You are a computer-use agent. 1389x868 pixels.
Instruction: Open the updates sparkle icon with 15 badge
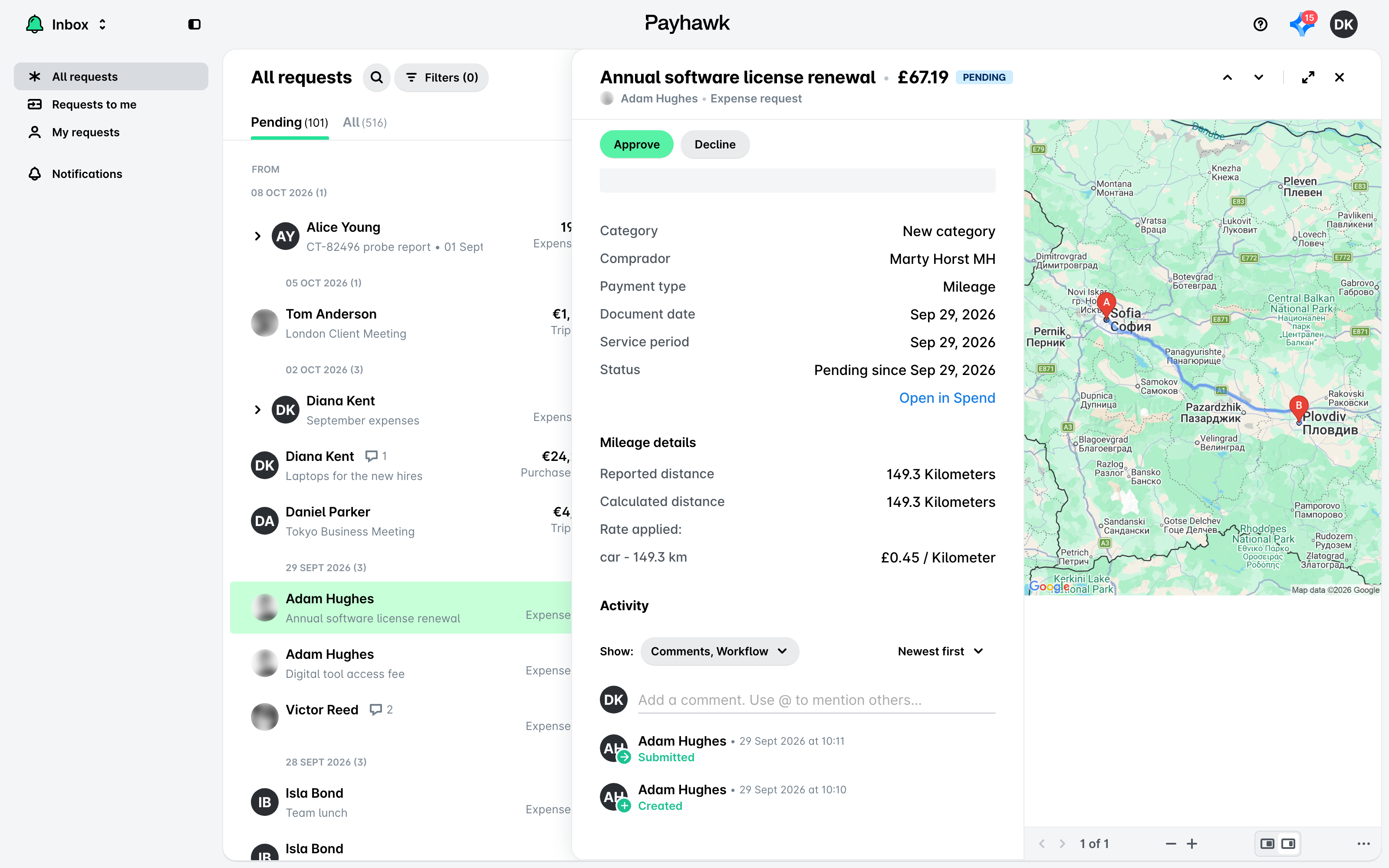click(1302, 24)
